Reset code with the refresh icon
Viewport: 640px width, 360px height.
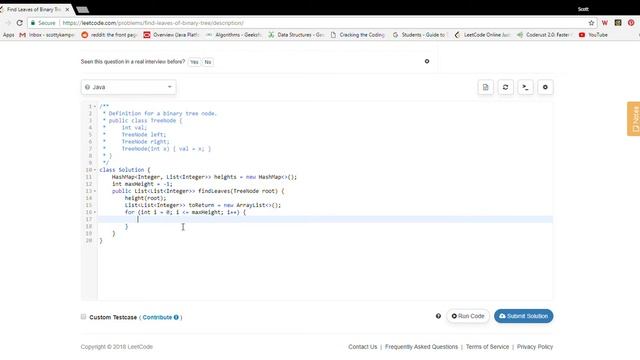[505, 87]
